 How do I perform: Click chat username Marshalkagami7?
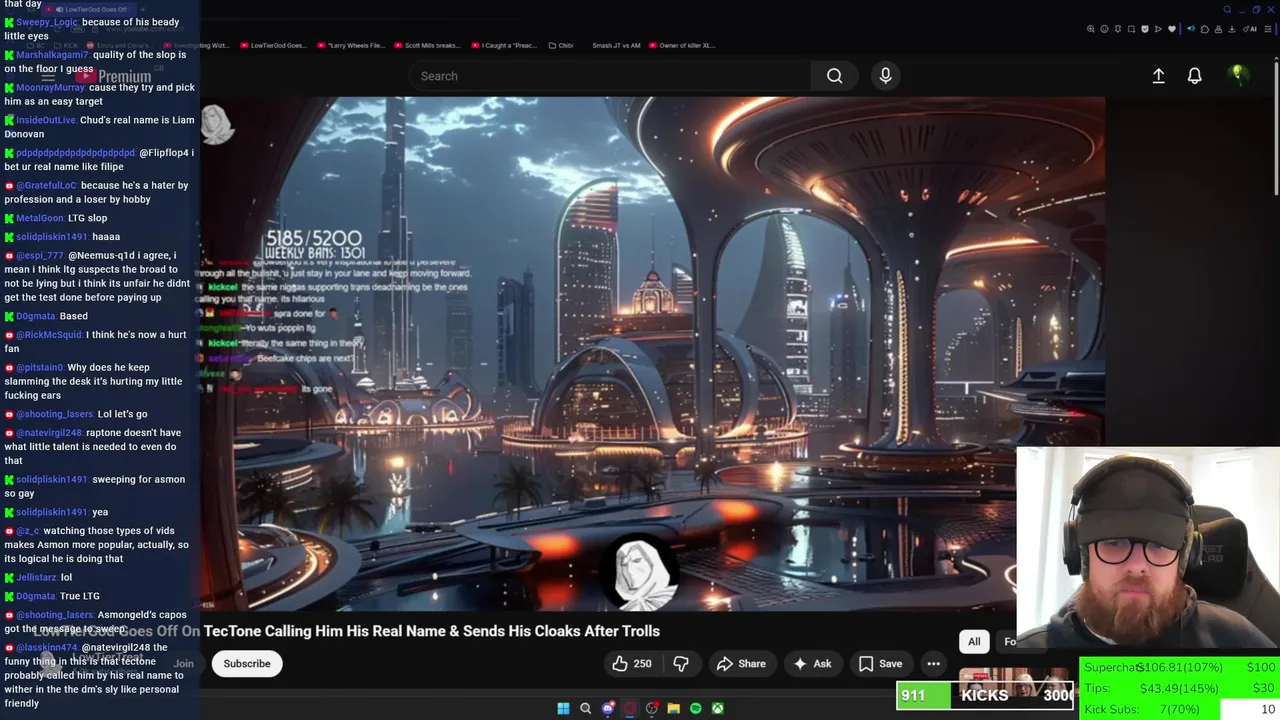(52, 55)
